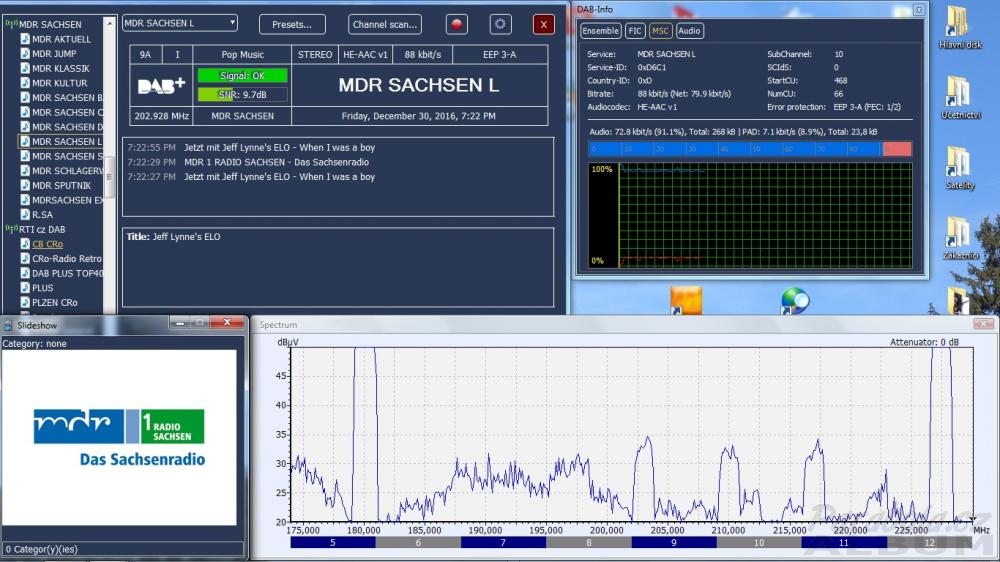Open the Hlavní disk desktop folder
Viewport: 1000px width, 562px height.
[x=960, y=27]
